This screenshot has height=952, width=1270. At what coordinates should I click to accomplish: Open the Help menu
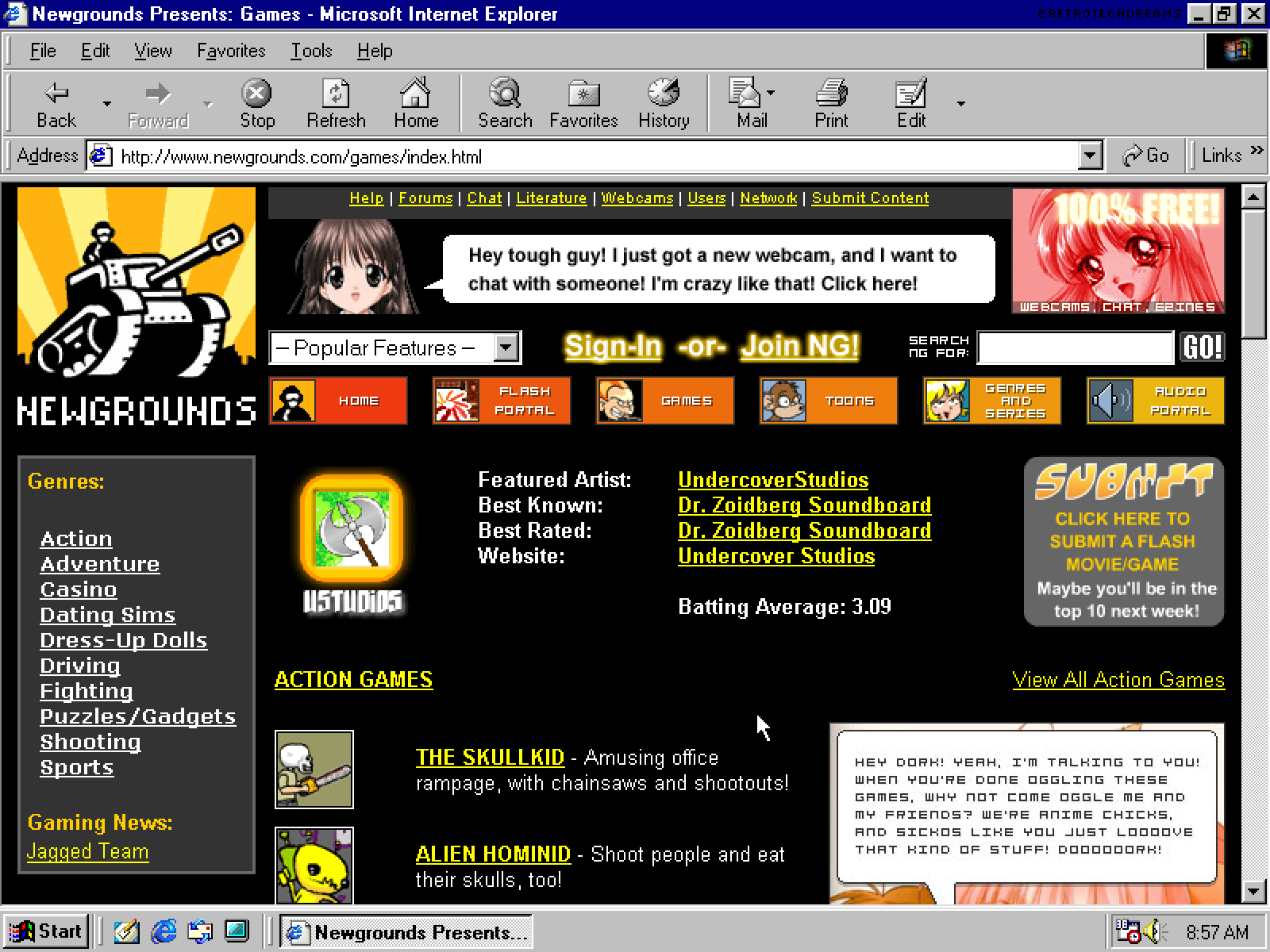pos(375,51)
